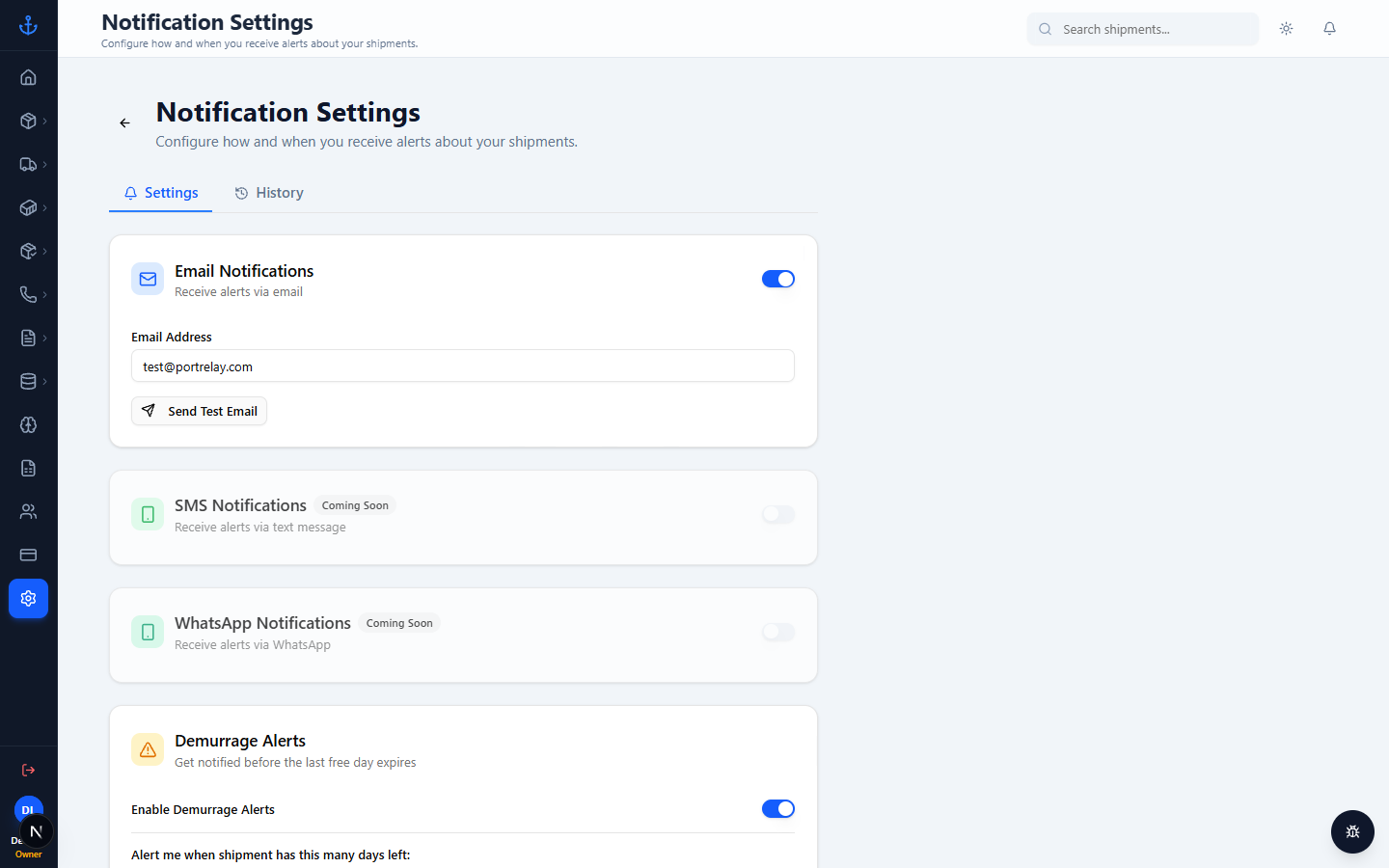Expand the chevron next to the phone icon
Screen dimensions: 1389x868
click(x=44, y=294)
